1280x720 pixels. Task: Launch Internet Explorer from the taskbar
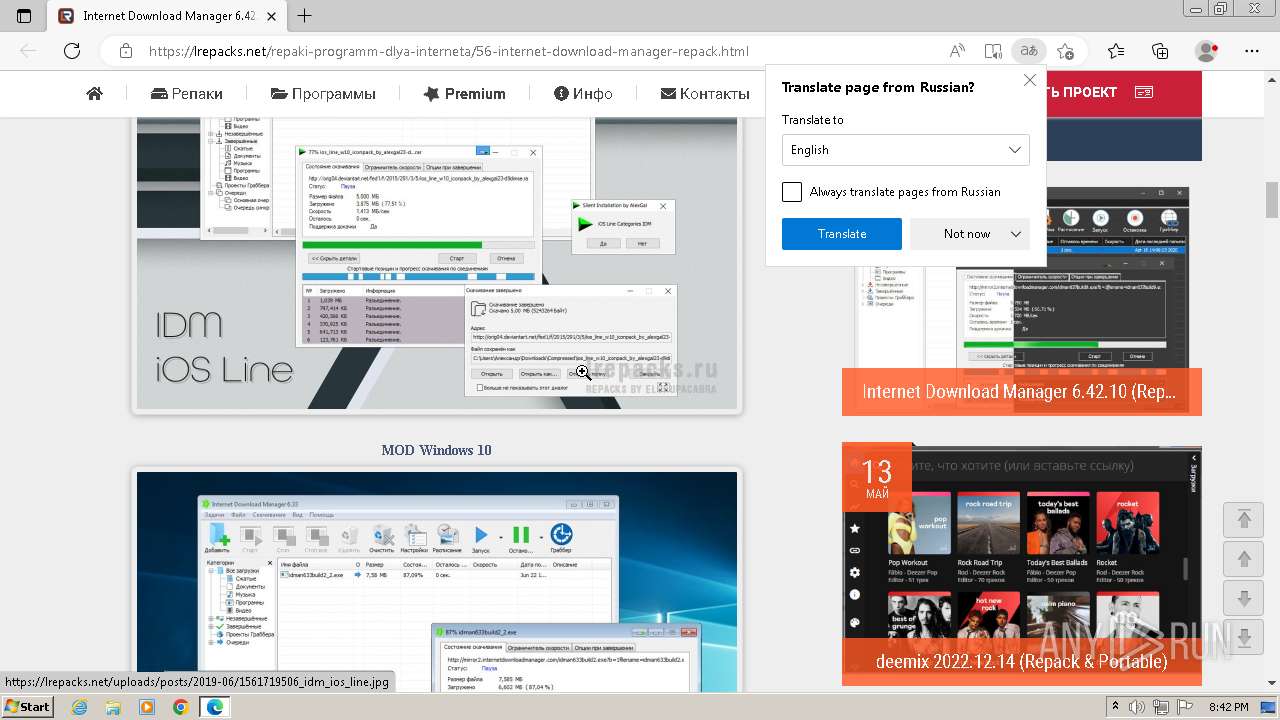pos(79,707)
